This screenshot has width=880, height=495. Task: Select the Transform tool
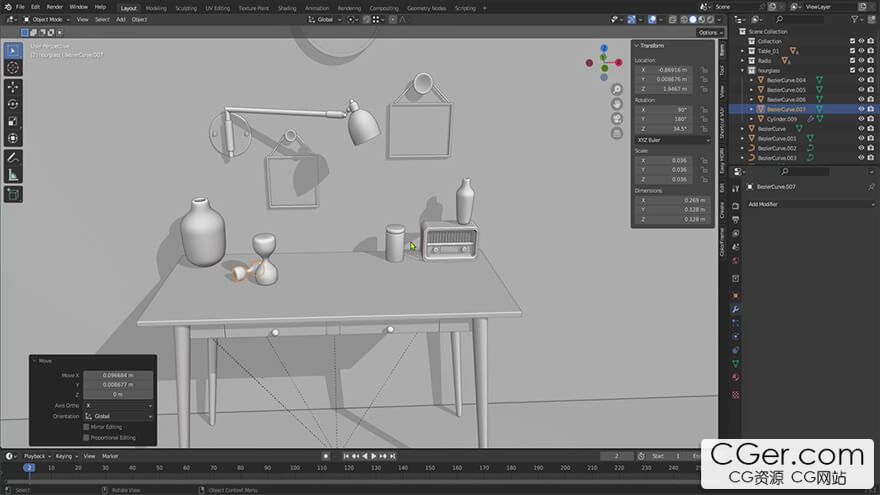pyautogui.click(x=13, y=138)
